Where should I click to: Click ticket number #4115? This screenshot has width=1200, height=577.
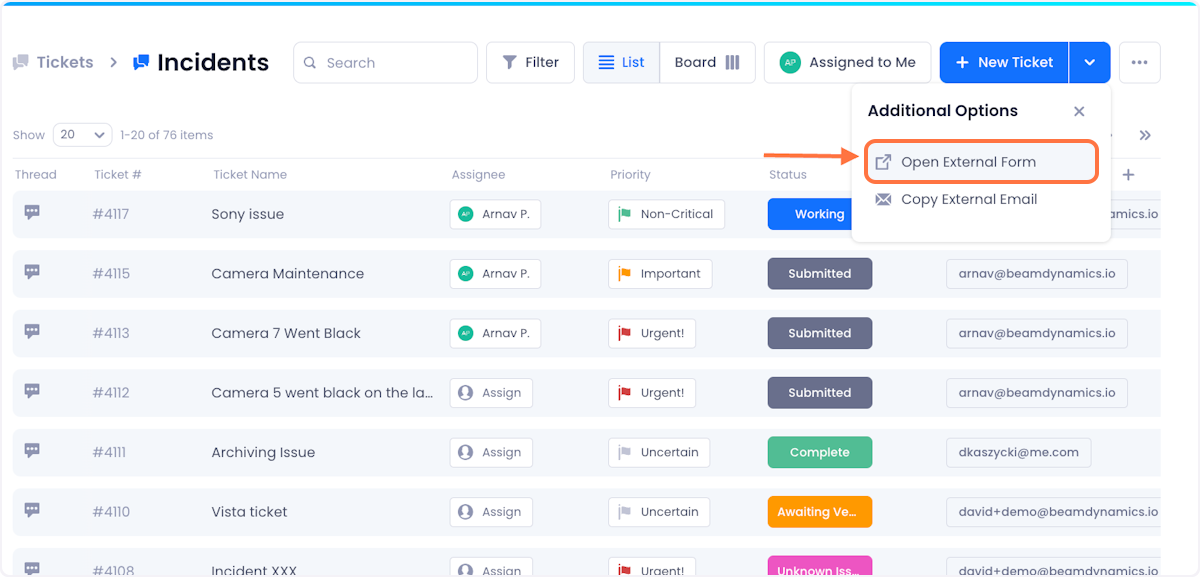click(x=111, y=273)
